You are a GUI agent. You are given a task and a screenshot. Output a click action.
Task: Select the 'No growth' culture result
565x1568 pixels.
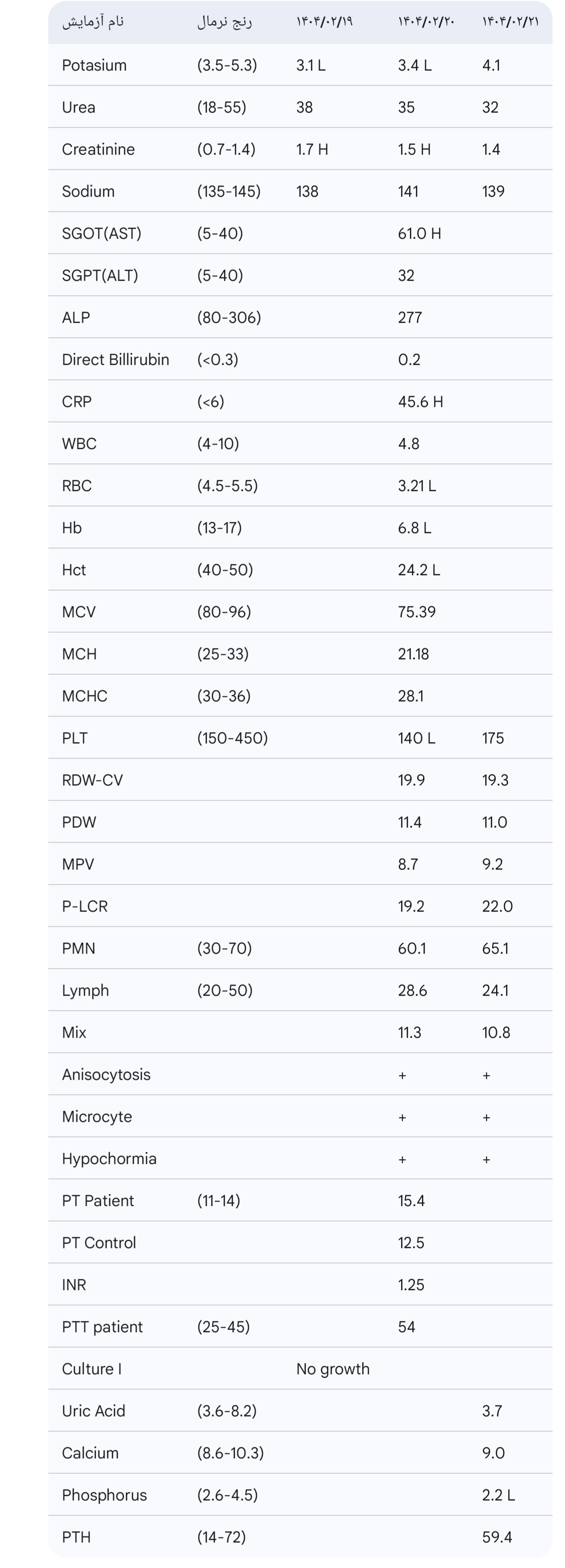pyautogui.click(x=333, y=1369)
